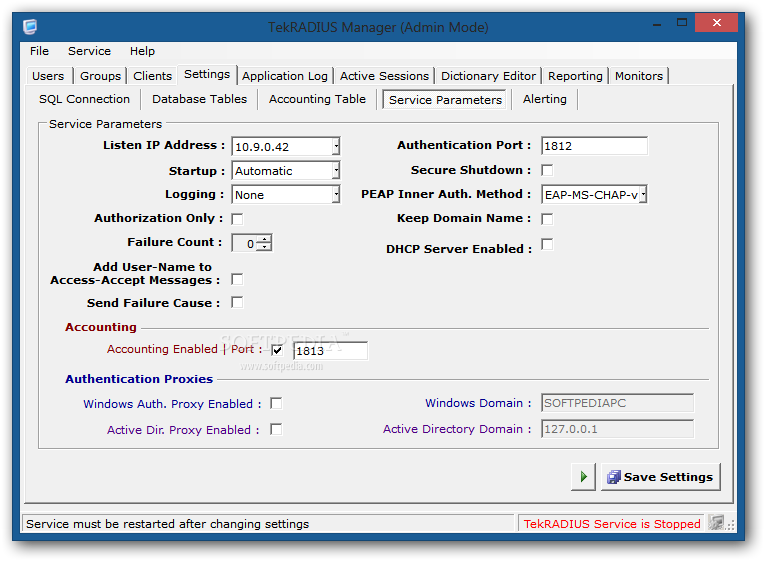Image resolution: width=765 pixels, height=561 pixels.
Task: Click the 'TekRADIUS Service is Stopped' status text
Action: (x=612, y=524)
